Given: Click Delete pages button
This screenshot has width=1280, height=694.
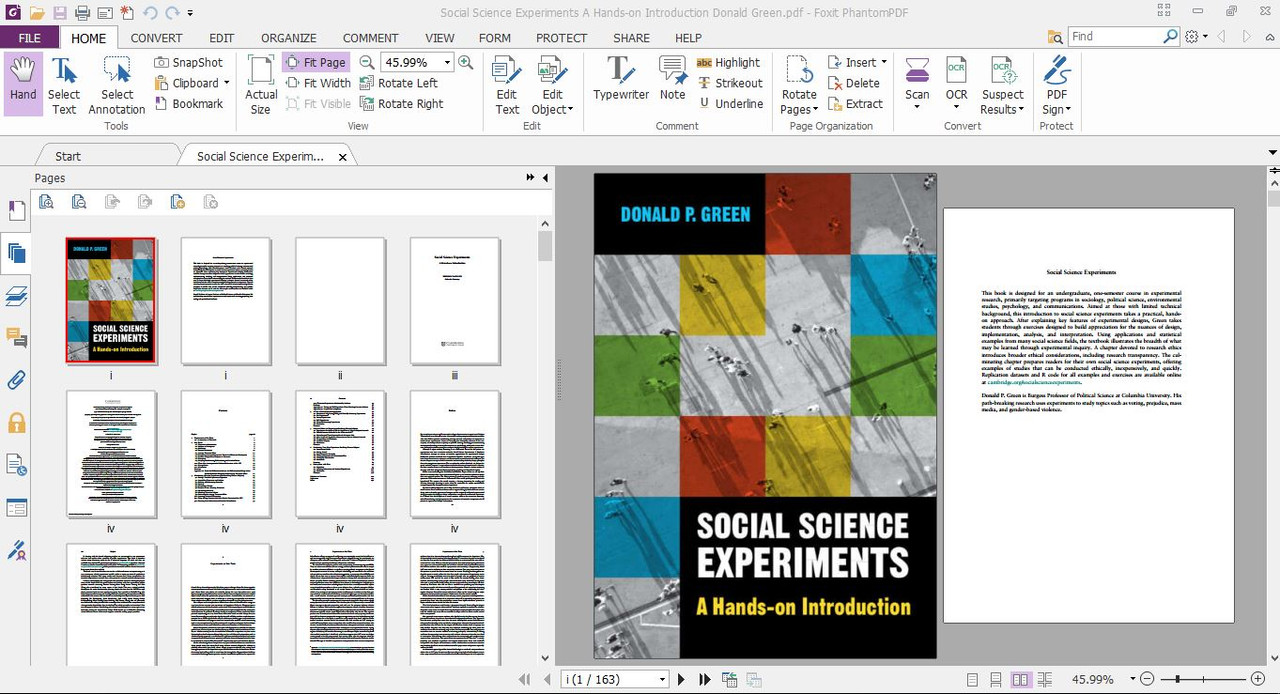Looking at the screenshot, I should point(854,83).
